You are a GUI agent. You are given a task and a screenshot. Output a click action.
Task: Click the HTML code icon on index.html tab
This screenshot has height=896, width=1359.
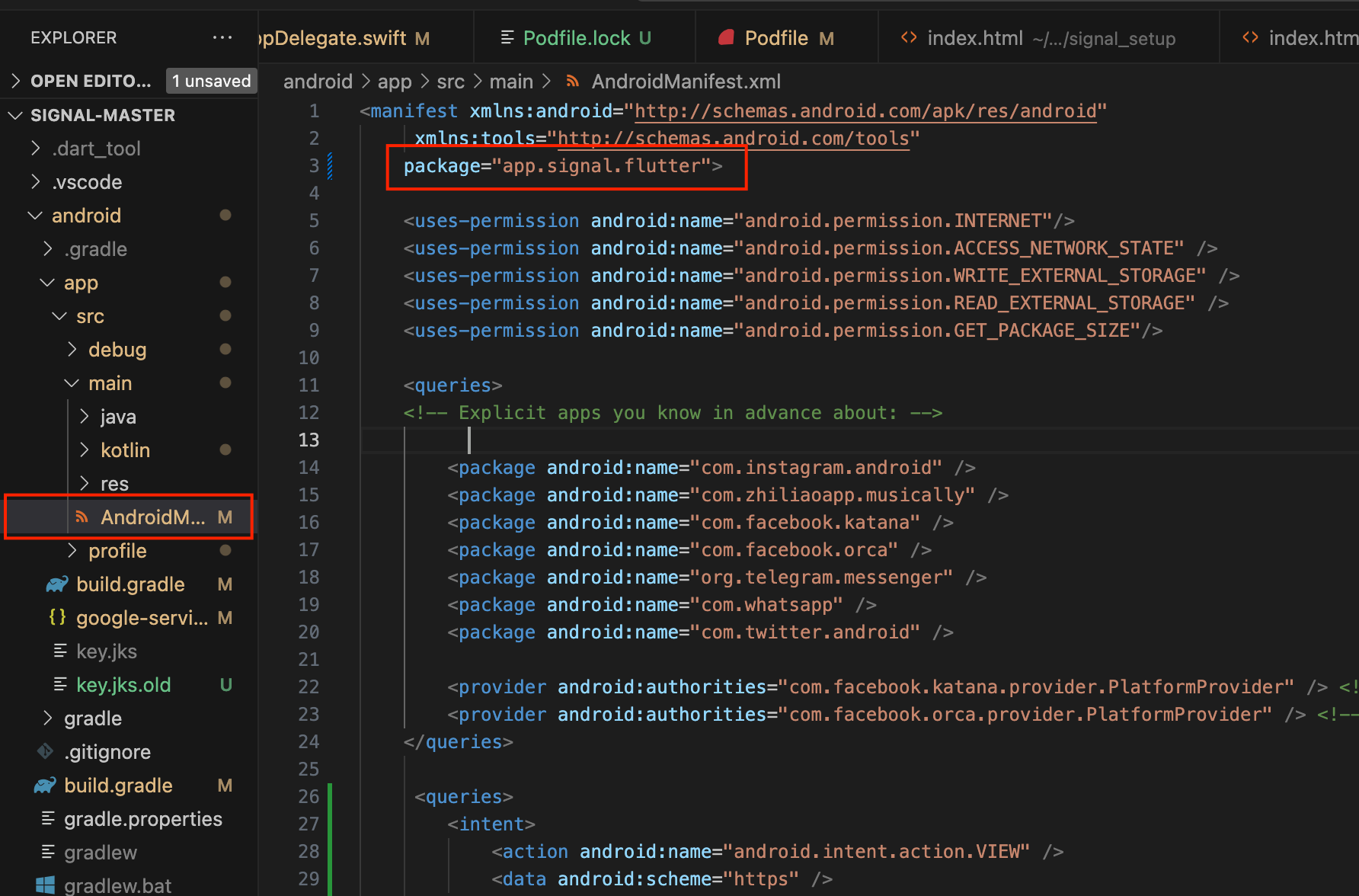click(908, 37)
